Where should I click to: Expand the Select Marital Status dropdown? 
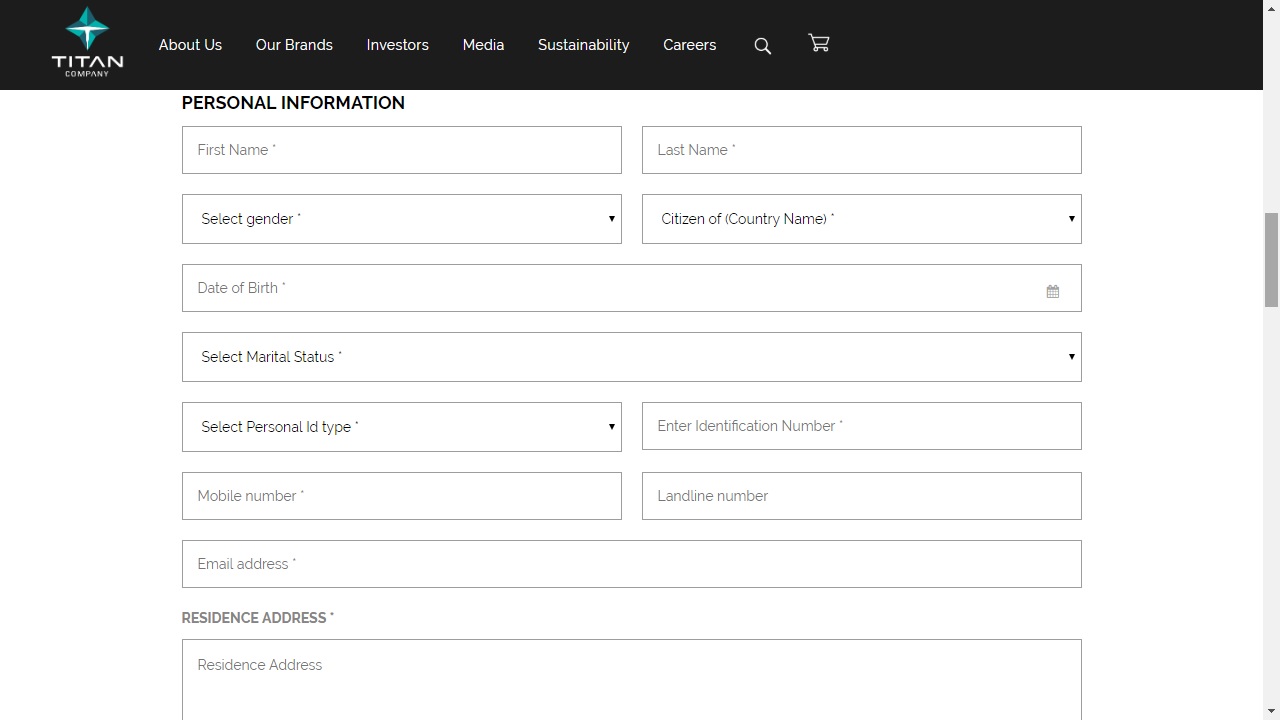(631, 357)
